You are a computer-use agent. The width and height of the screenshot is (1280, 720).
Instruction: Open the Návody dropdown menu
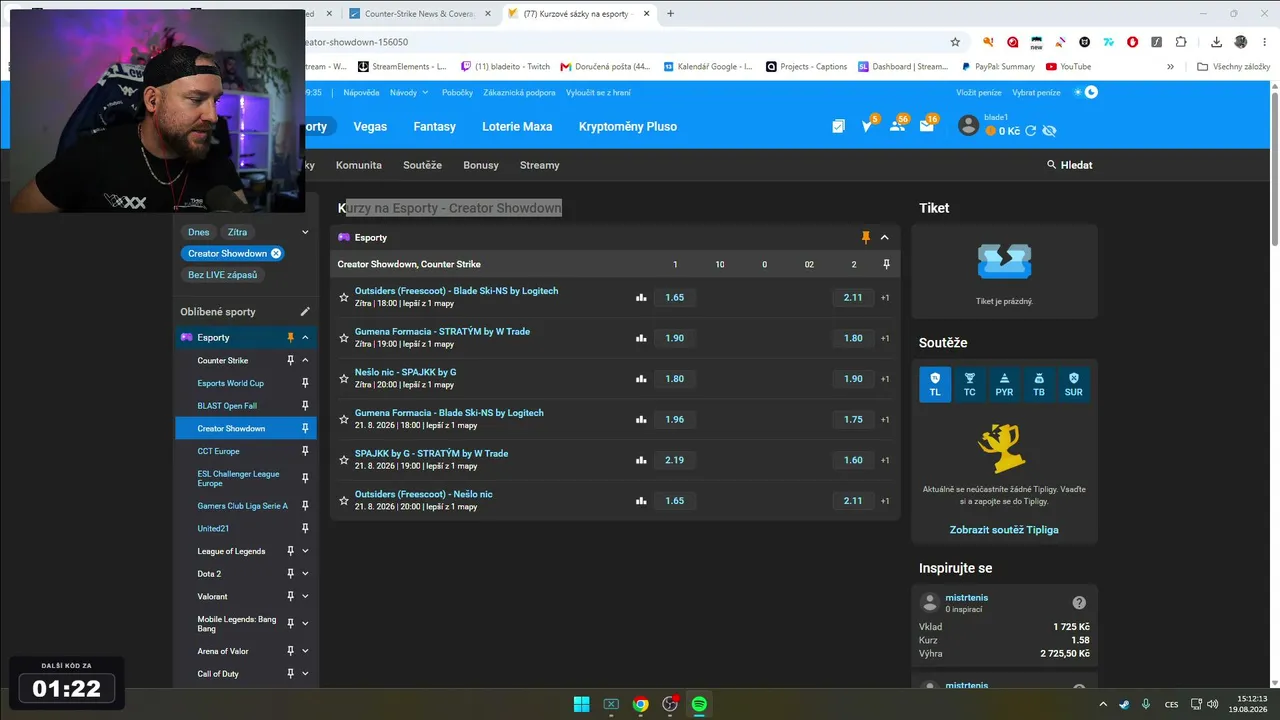click(409, 92)
